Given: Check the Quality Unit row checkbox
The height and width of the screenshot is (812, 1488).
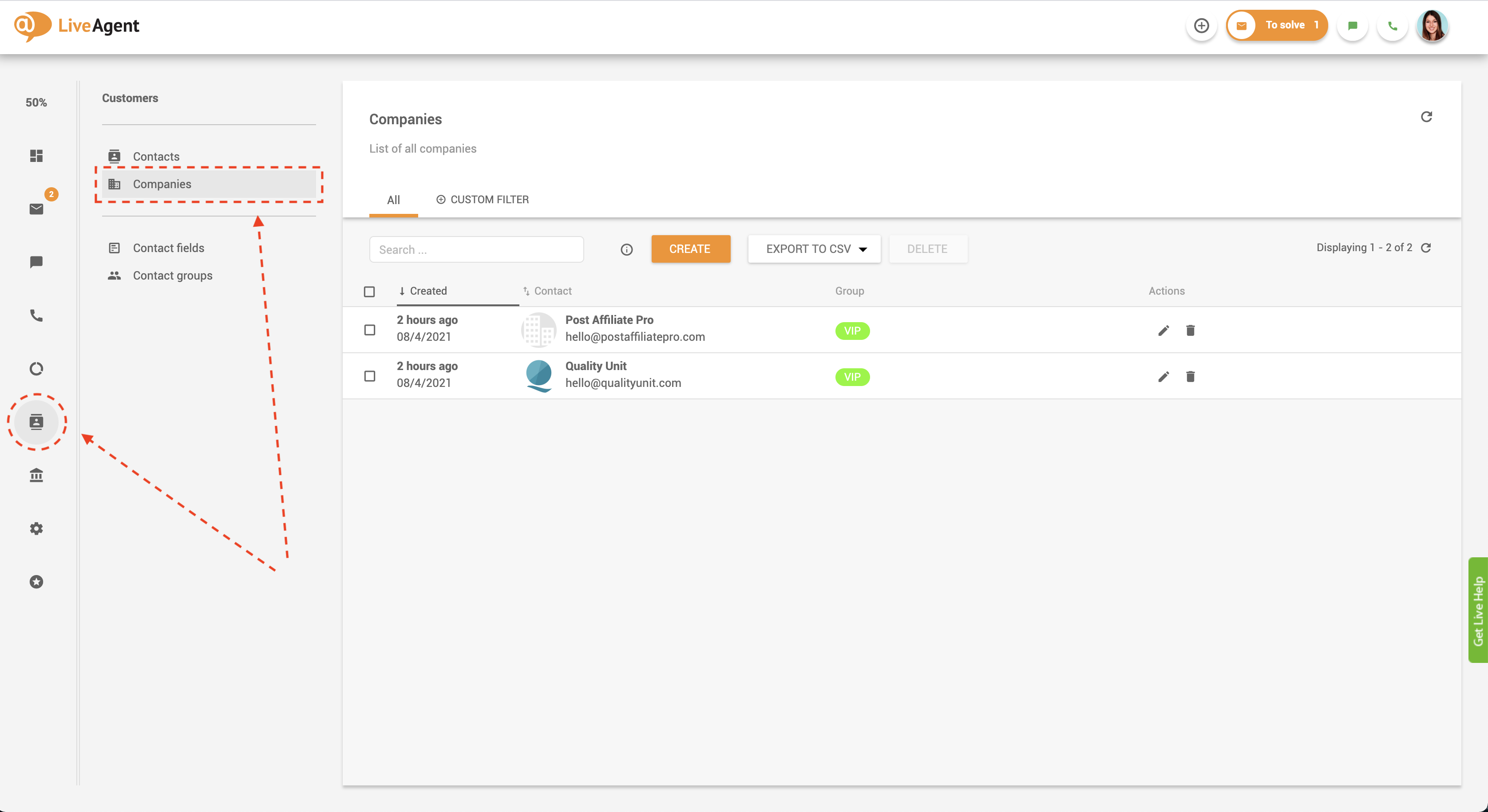Looking at the screenshot, I should click(370, 376).
